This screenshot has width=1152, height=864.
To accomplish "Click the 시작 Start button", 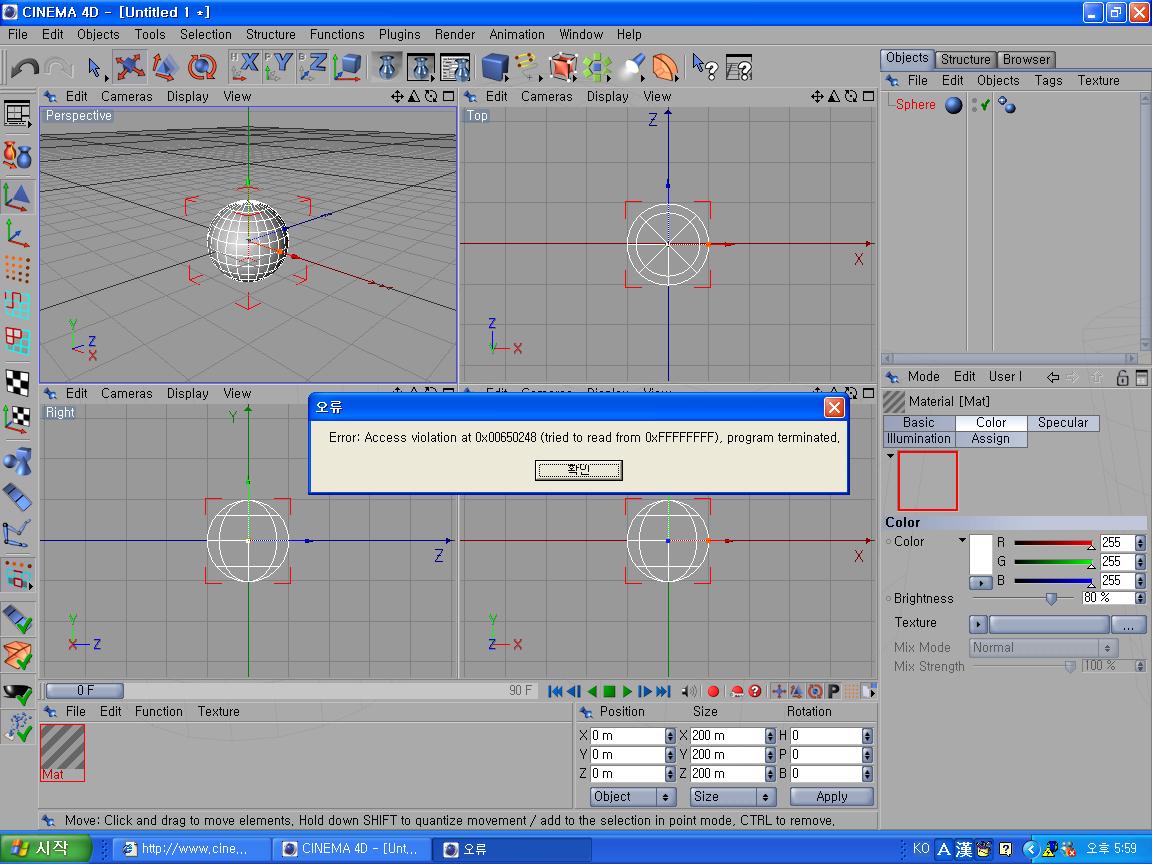I will (44, 849).
